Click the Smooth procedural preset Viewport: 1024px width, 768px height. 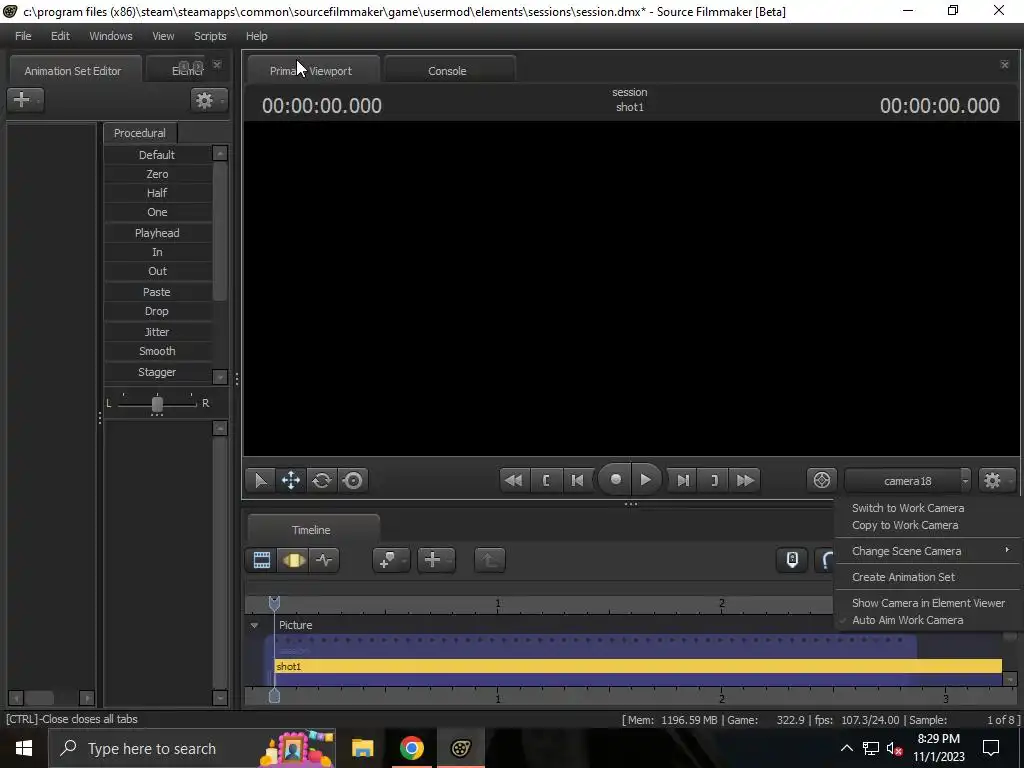(157, 351)
